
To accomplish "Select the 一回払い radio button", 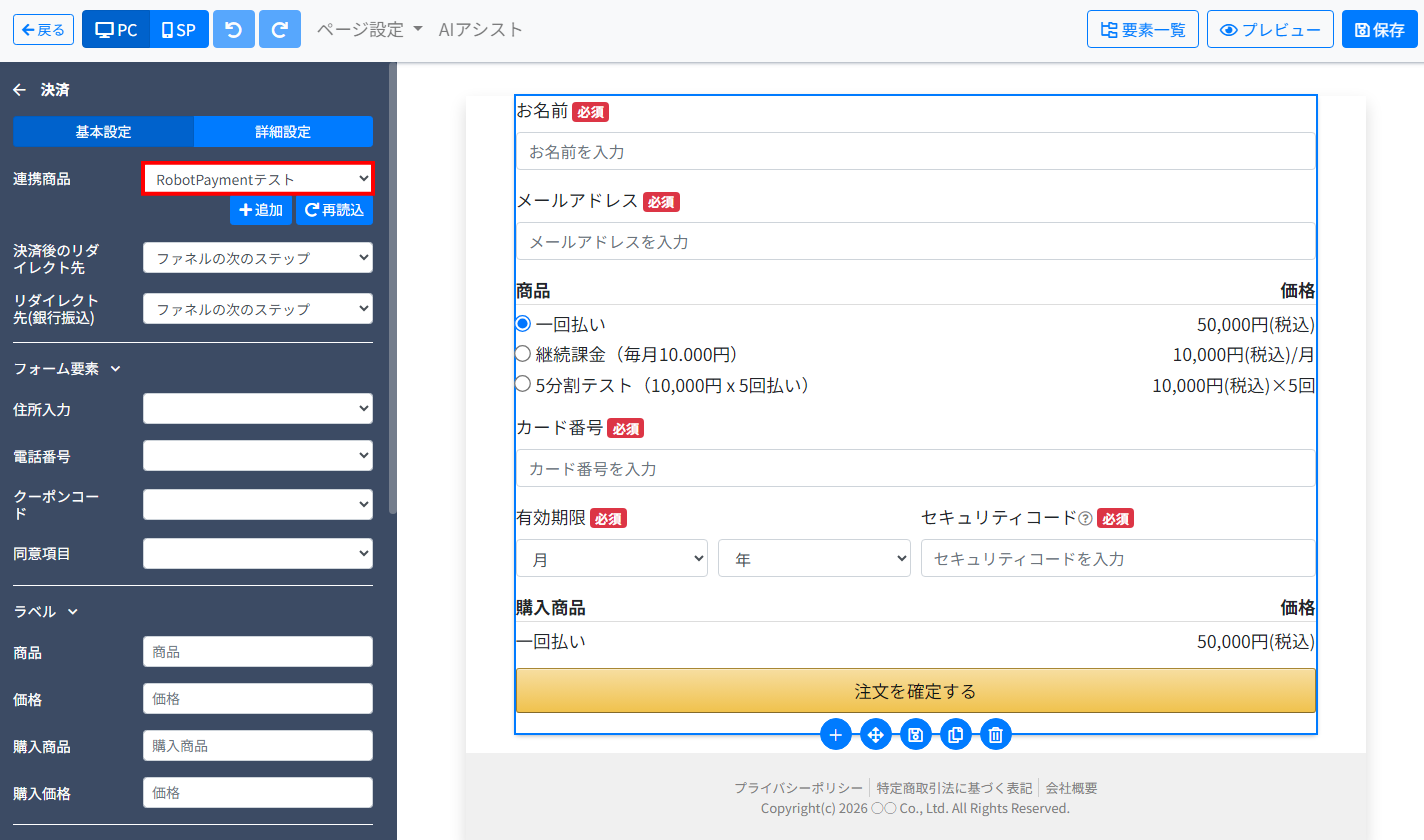I will (x=523, y=323).
